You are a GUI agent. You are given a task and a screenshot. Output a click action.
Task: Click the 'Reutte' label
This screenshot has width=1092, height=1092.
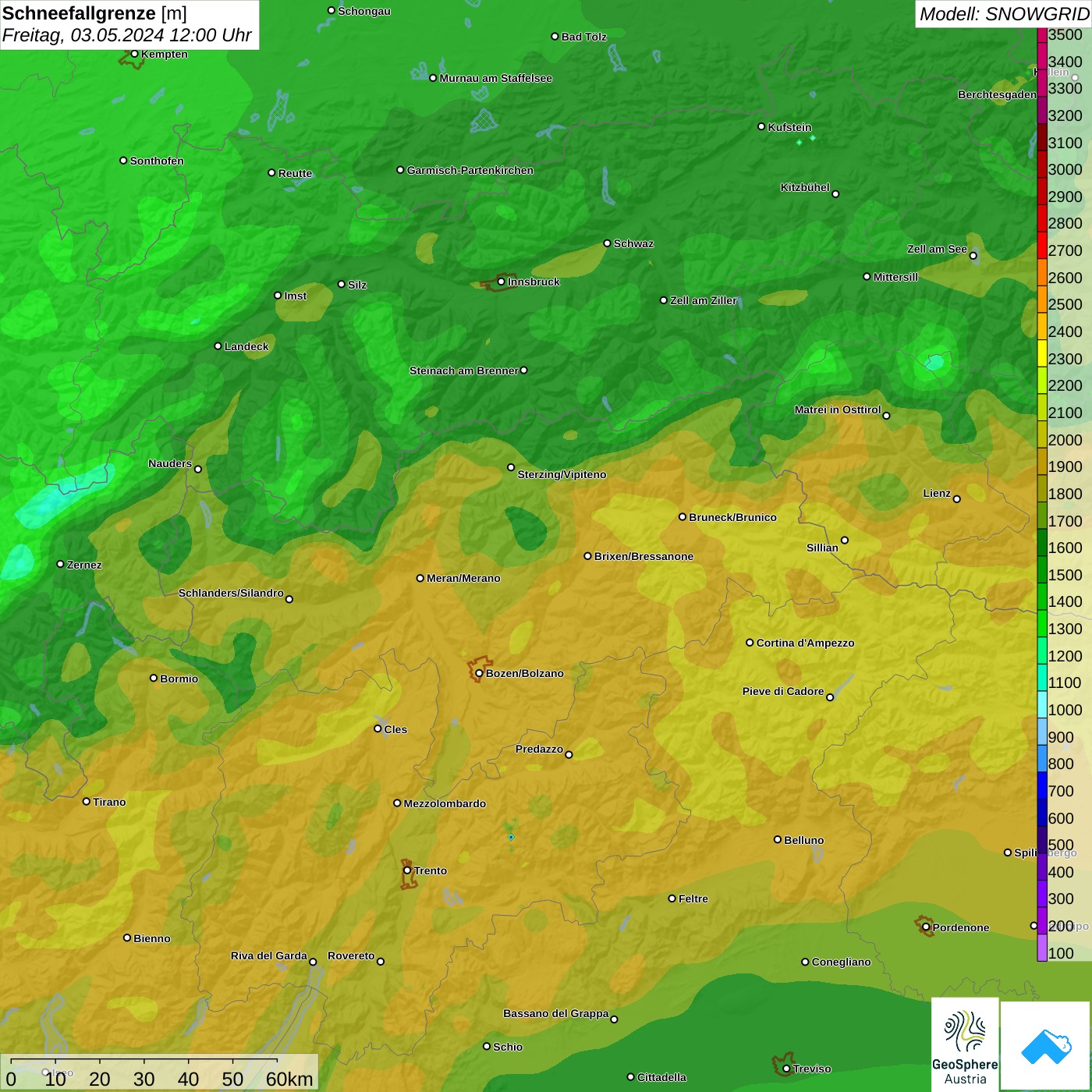click(x=296, y=173)
